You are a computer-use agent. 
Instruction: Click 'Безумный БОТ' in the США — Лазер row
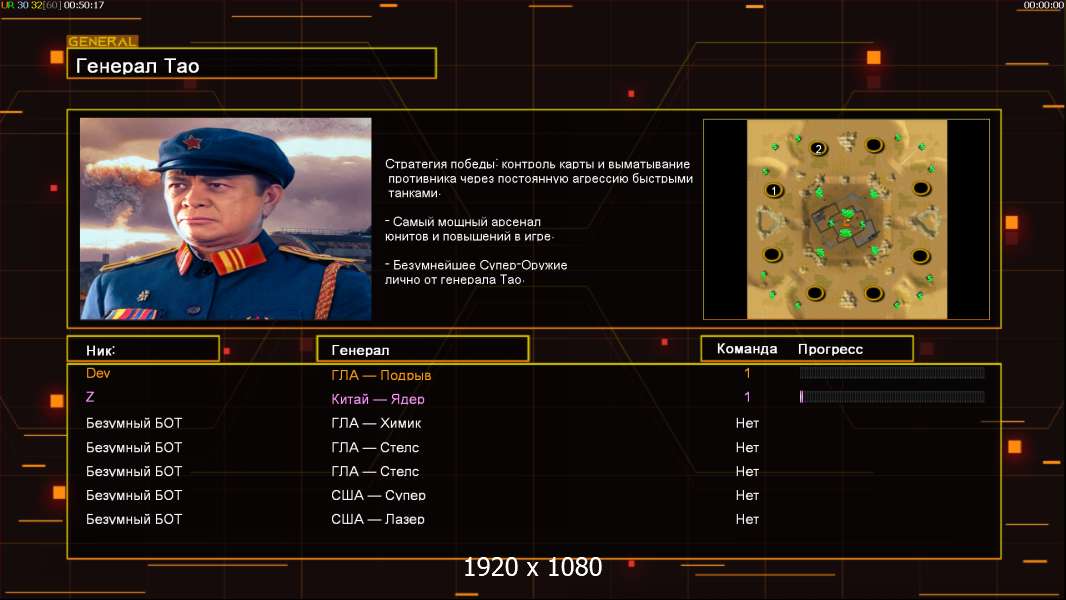(134, 519)
